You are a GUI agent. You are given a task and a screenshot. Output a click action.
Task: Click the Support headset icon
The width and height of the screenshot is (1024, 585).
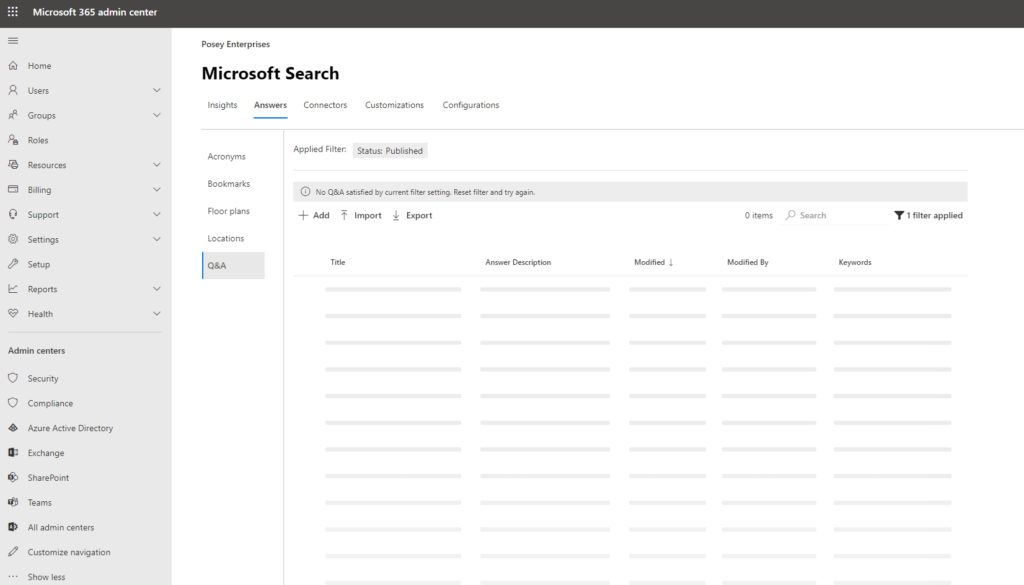(x=13, y=214)
